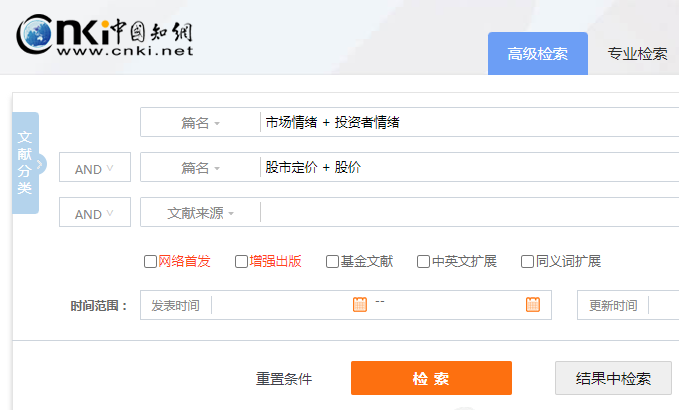
Task: Open start date calendar picker
Action: tap(360, 304)
